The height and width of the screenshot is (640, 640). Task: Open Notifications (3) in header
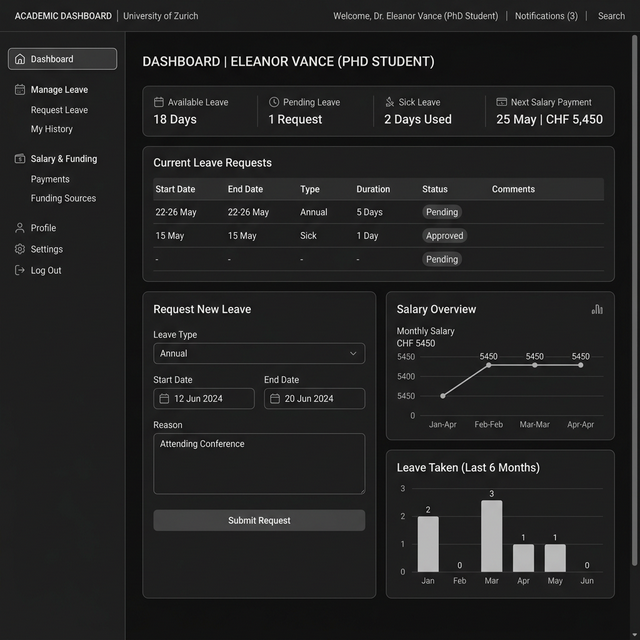546,16
